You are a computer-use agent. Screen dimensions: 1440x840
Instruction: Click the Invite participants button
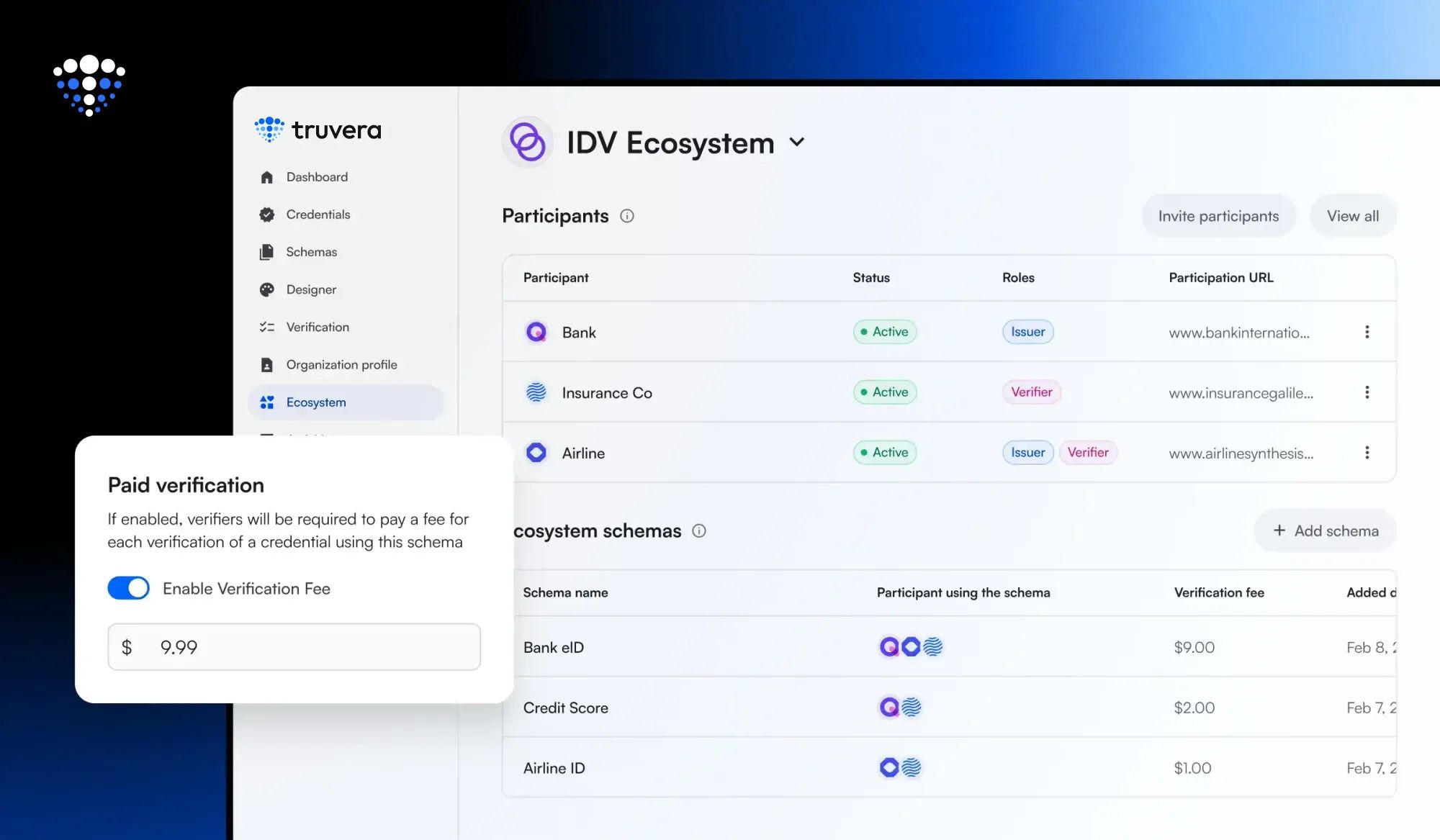pyautogui.click(x=1218, y=215)
